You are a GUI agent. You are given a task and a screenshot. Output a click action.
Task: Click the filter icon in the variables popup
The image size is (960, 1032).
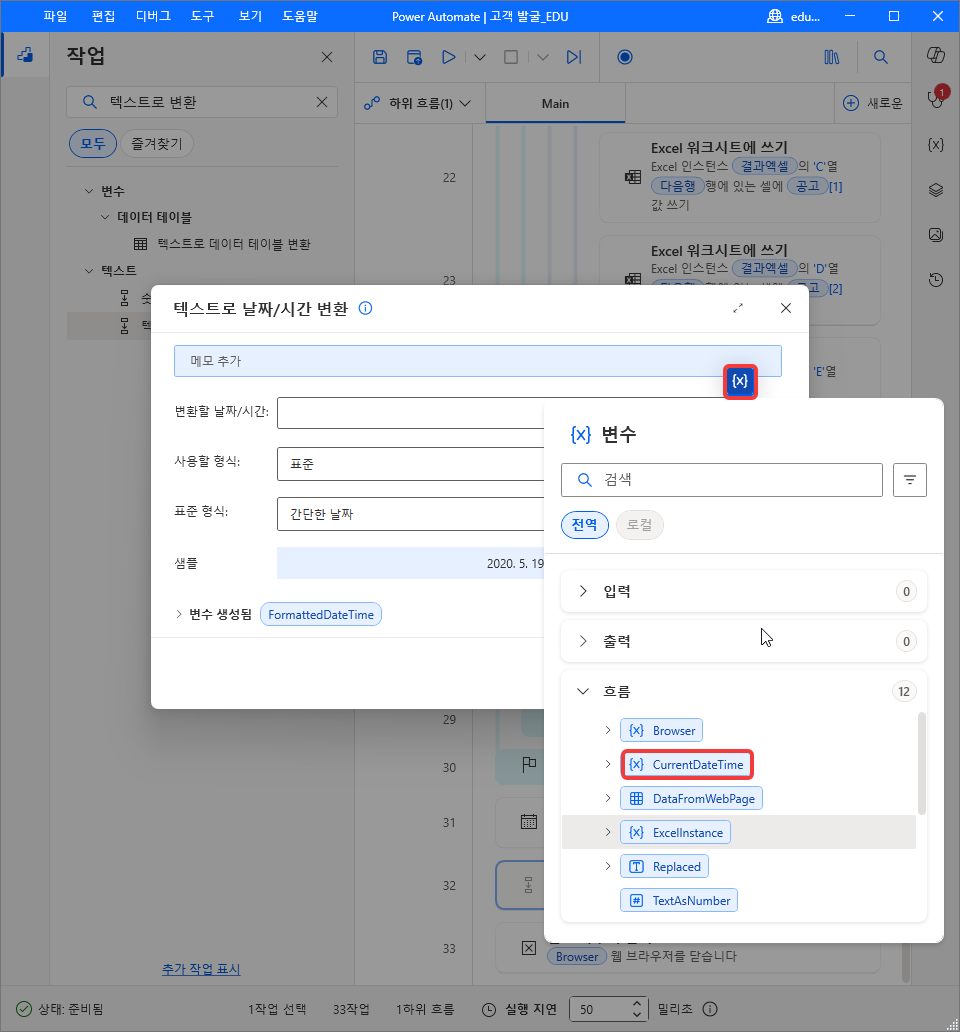[909, 480]
